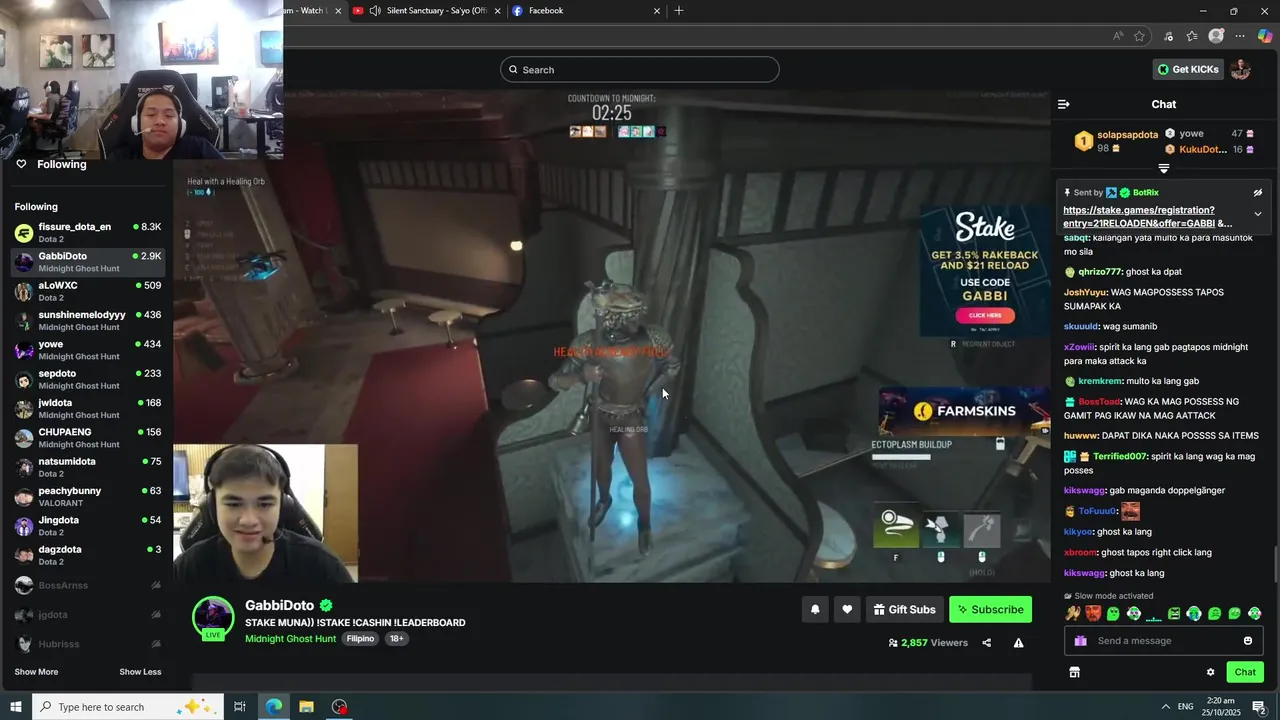Unfollow GabbiDoto with the heart button
This screenshot has height=720, width=1280.
pyautogui.click(x=847, y=609)
